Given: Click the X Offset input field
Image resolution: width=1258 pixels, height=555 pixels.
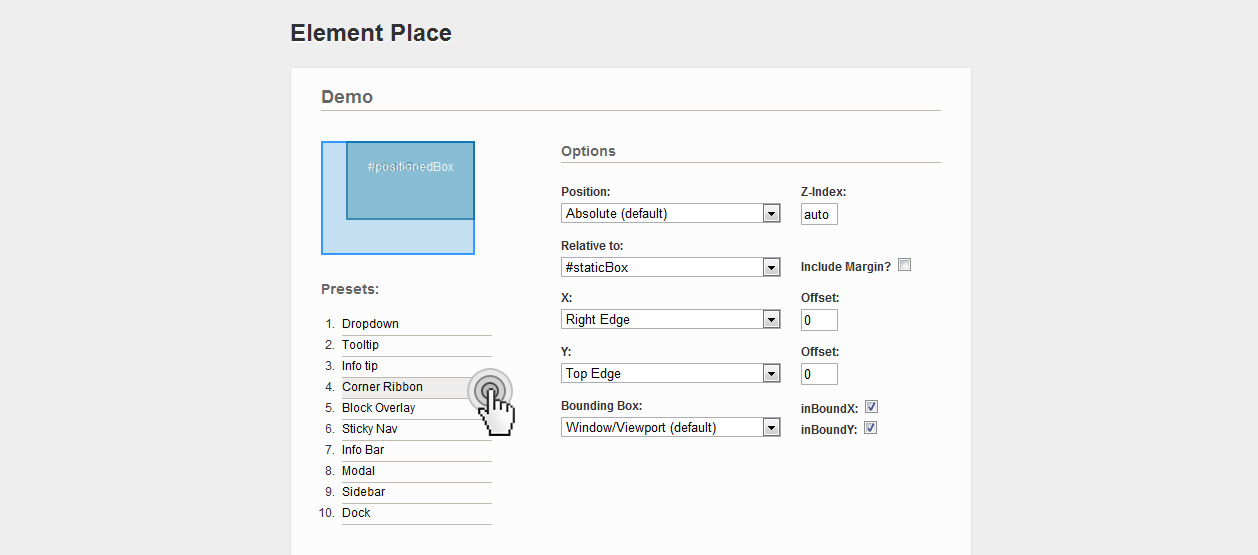Looking at the screenshot, I should [819, 320].
